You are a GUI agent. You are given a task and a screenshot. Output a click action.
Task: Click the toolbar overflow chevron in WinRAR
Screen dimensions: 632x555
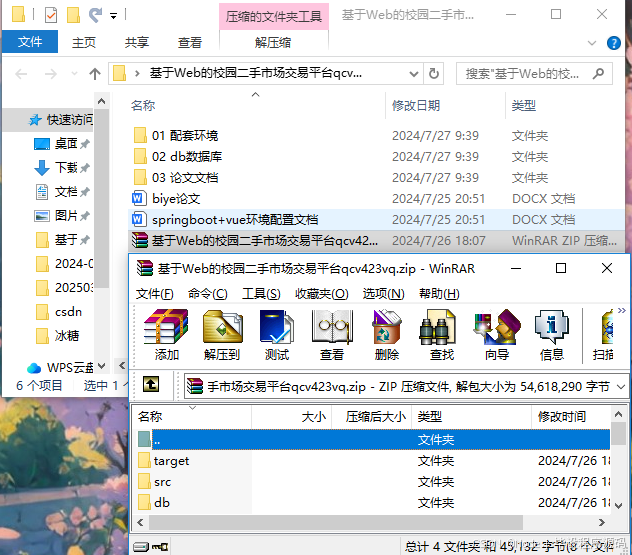tap(621, 310)
